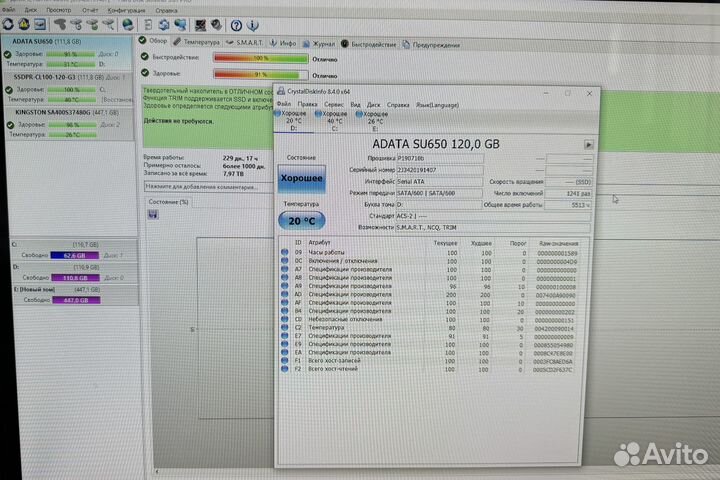Open Файл menu in Hard Disk Sentinel
This screenshot has height=480, width=720.
click(x=9, y=9)
